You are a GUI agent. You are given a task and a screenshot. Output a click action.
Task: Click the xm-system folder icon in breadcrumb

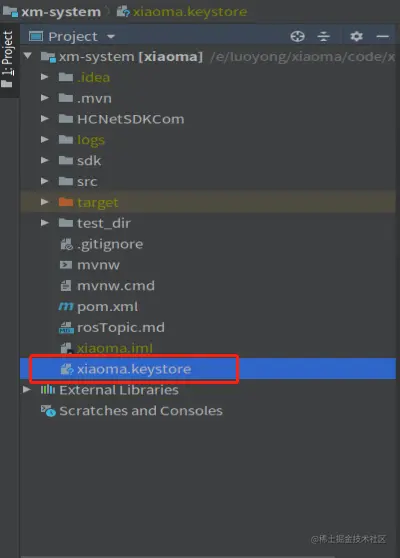click(x=10, y=12)
